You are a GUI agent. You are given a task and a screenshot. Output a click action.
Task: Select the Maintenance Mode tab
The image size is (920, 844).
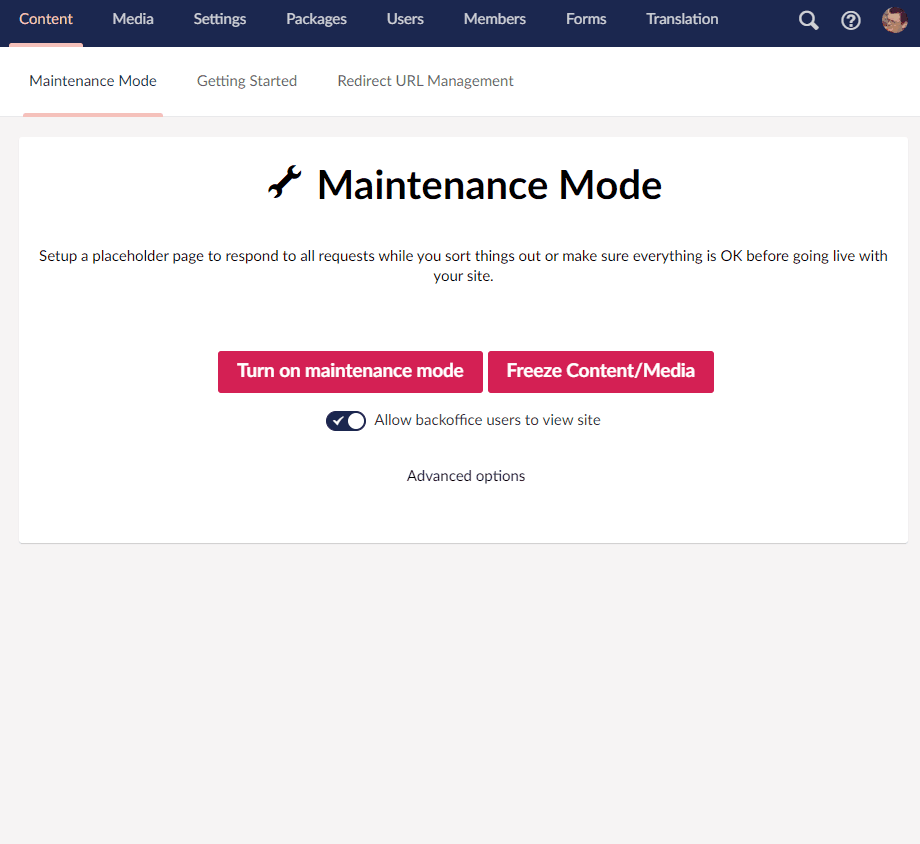point(92,81)
